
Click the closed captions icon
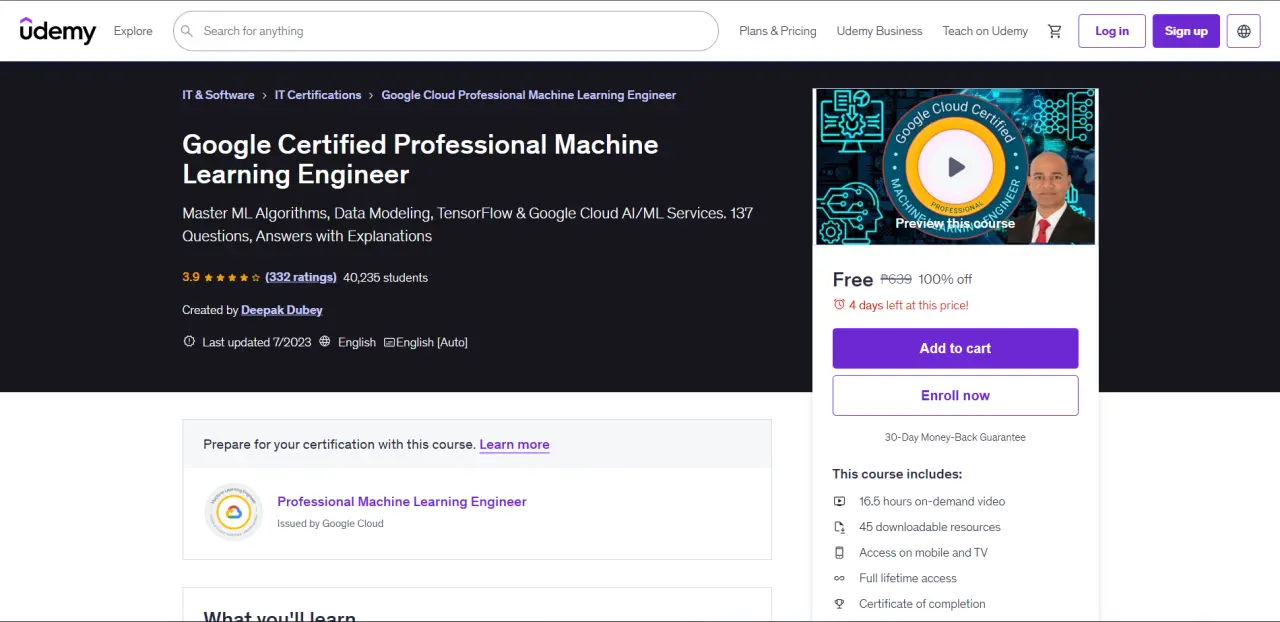click(x=389, y=342)
